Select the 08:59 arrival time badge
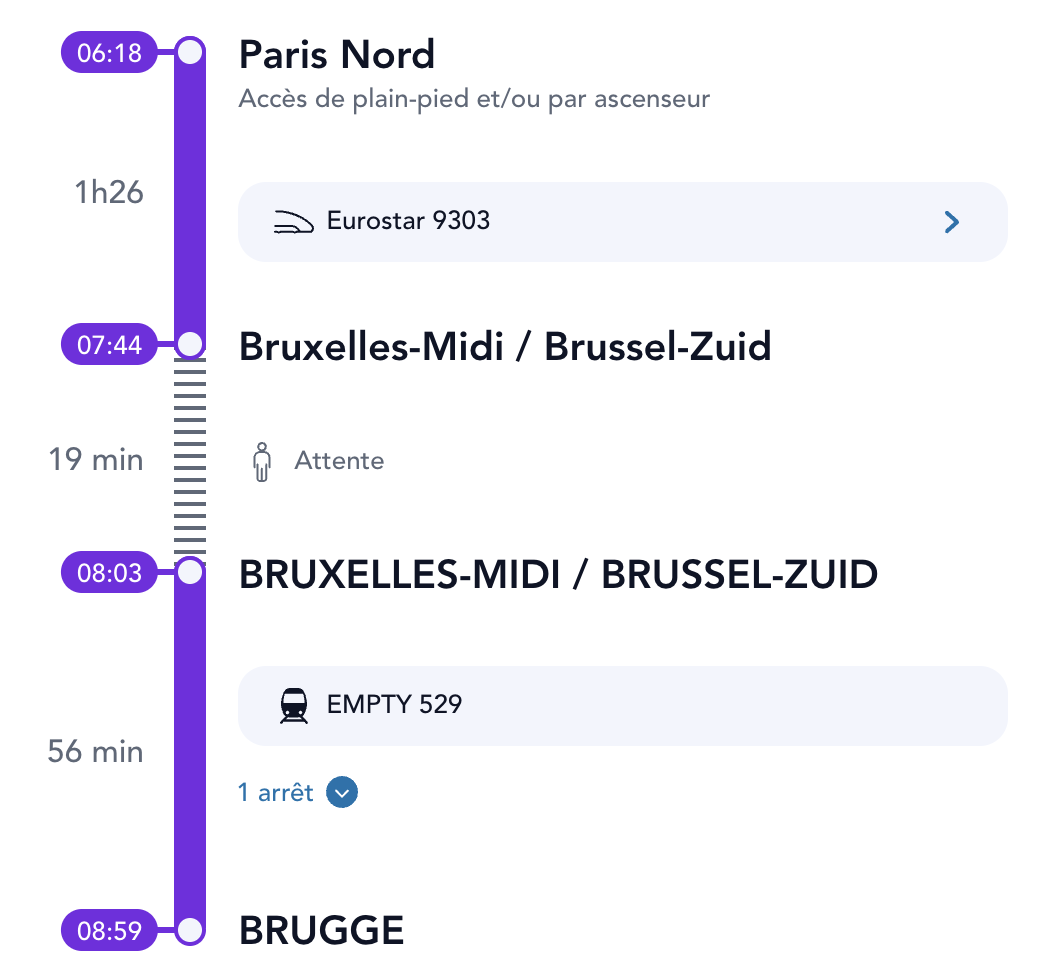The width and height of the screenshot is (1040, 976). [109, 930]
